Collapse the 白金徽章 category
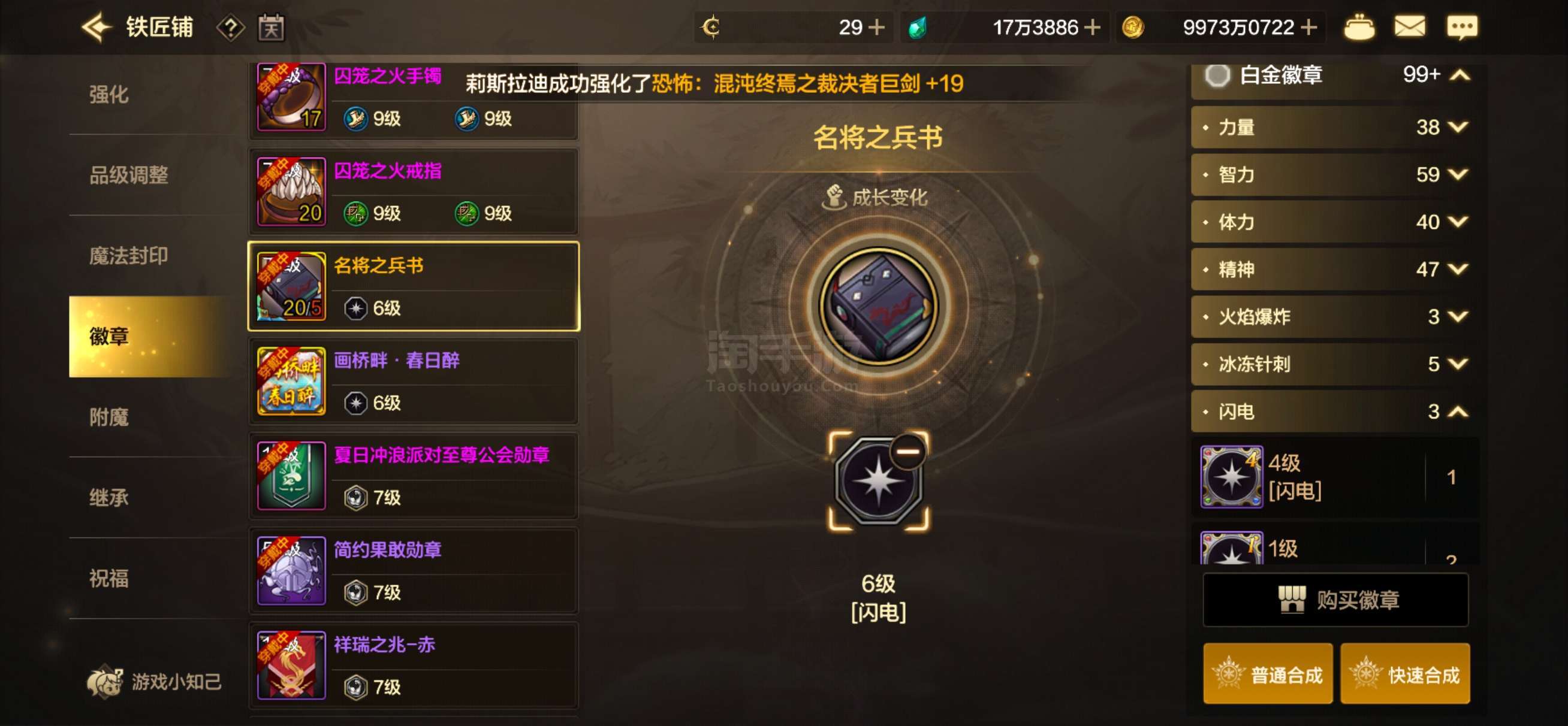Viewport: 1568px width, 726px height. click(x=1461, y=75)
